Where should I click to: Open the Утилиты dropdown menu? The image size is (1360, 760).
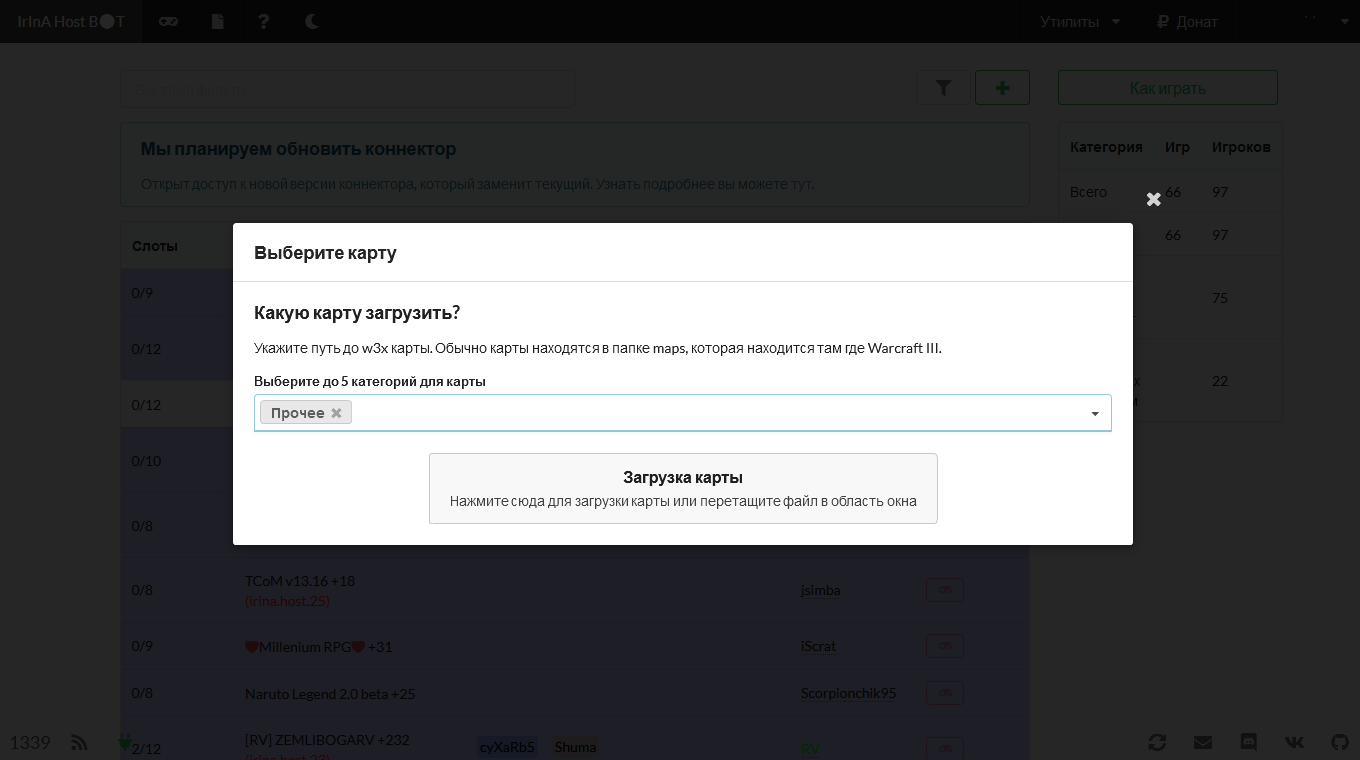pos(1080,21)
